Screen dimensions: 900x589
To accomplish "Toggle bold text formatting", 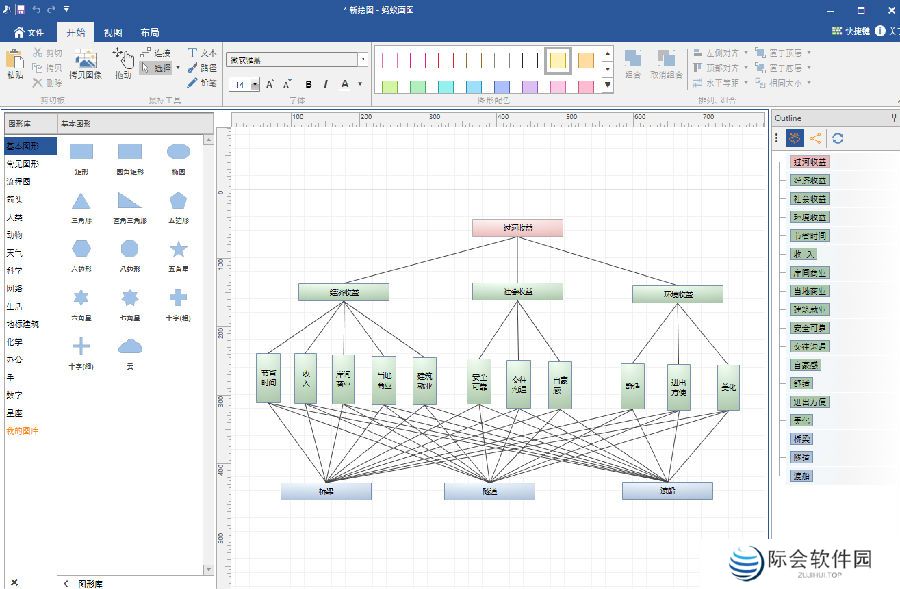I will [x=308, y=84].
